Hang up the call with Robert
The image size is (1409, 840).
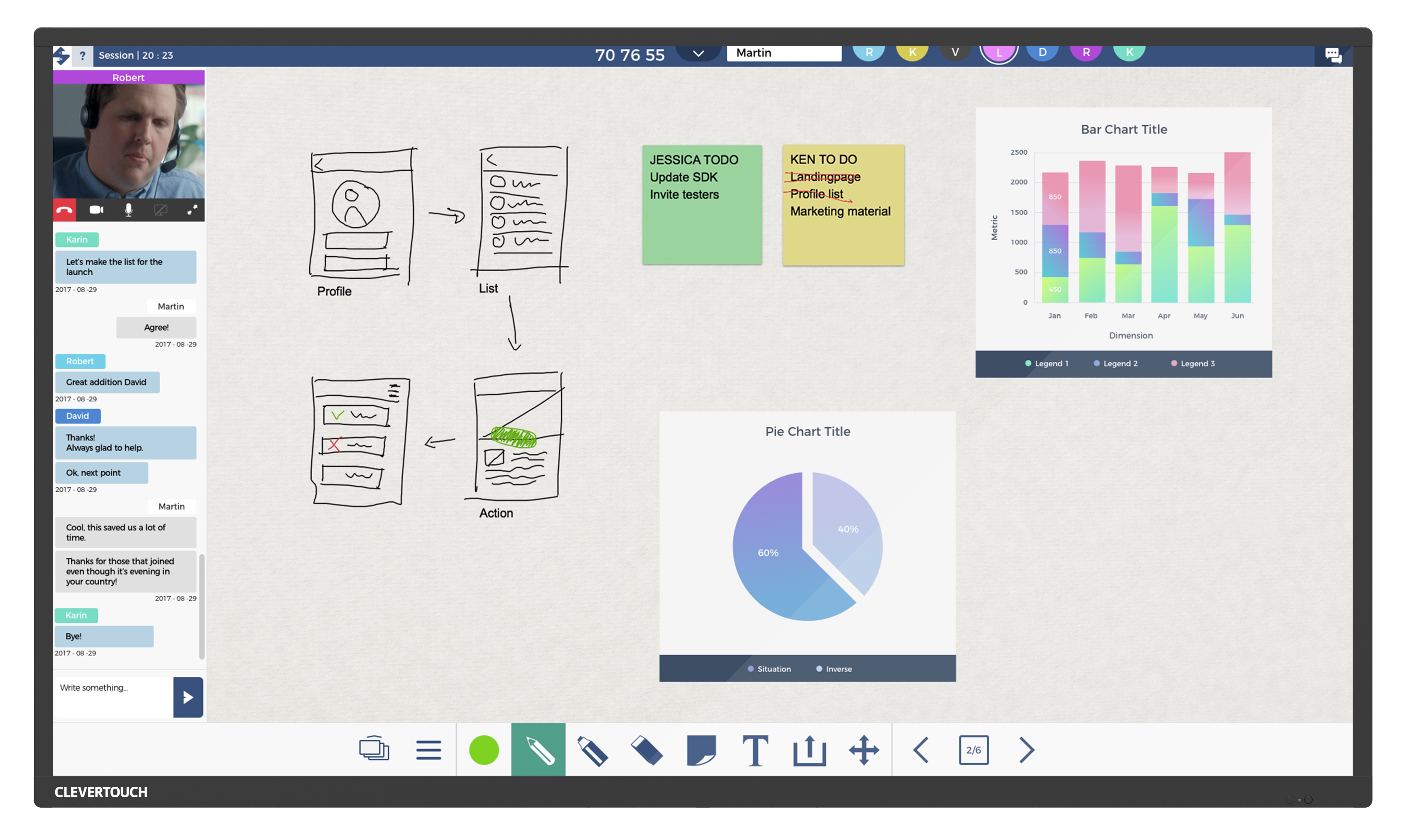pyautogui.click(x=64, y=210)
